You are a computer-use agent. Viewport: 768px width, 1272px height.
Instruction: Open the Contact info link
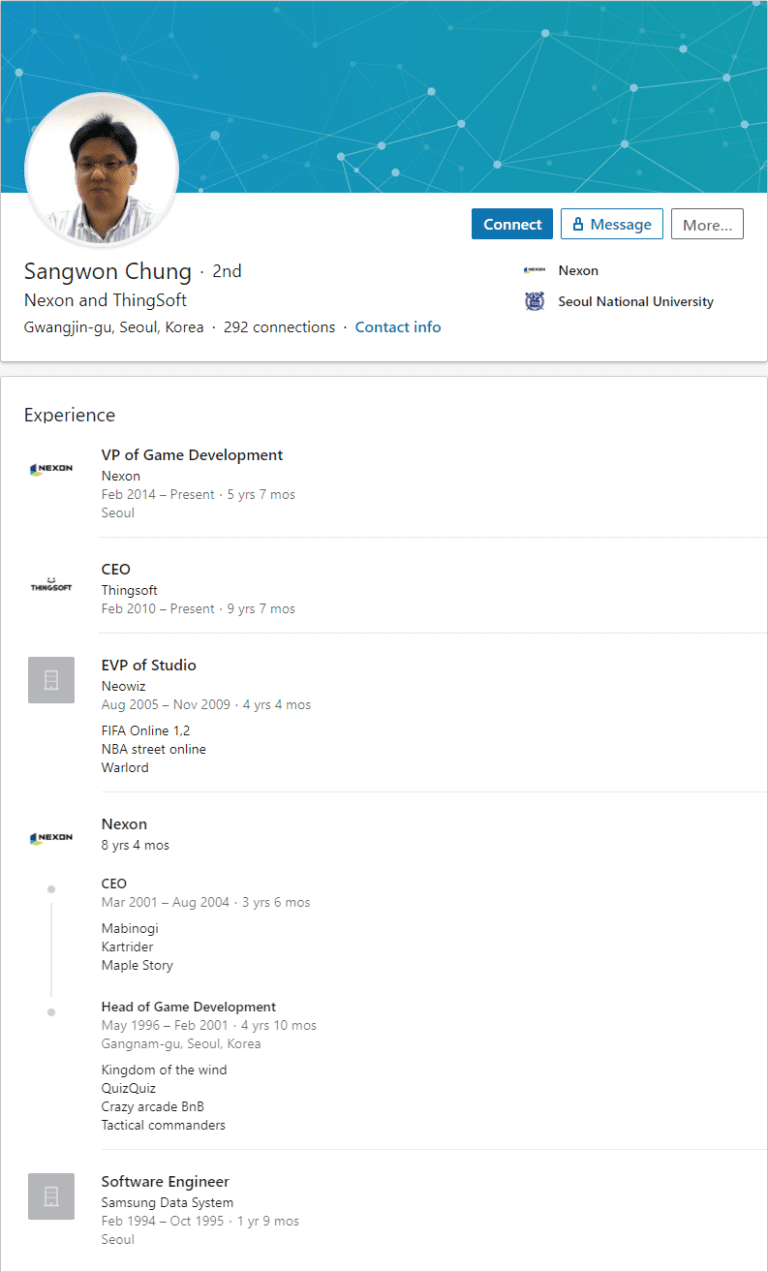[398, 327]
